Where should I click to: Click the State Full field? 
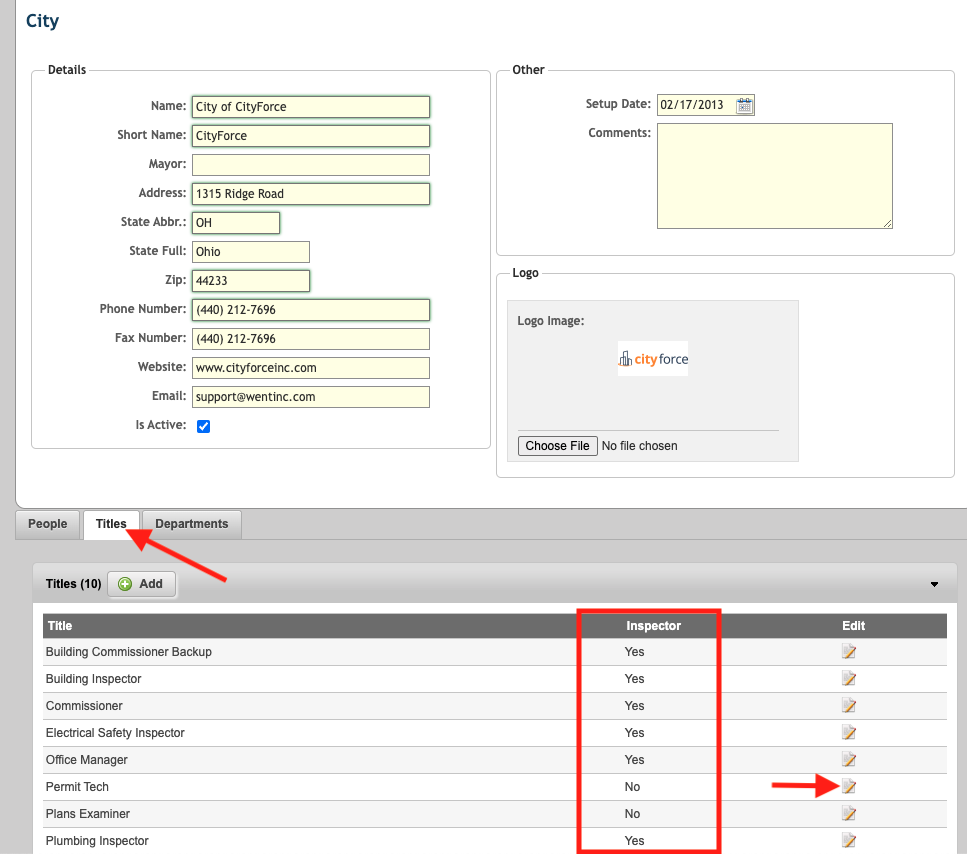[x=251, y=252]
